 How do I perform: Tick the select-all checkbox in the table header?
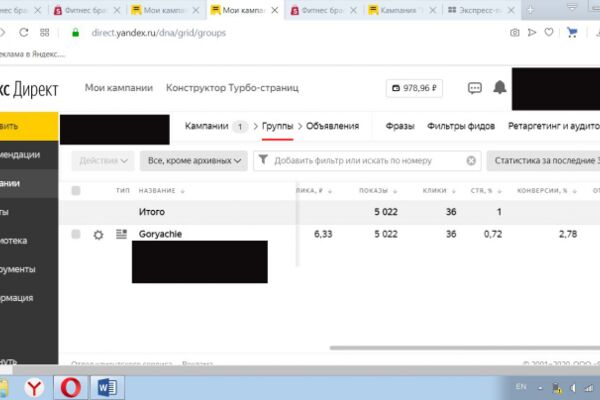(76, 190)
